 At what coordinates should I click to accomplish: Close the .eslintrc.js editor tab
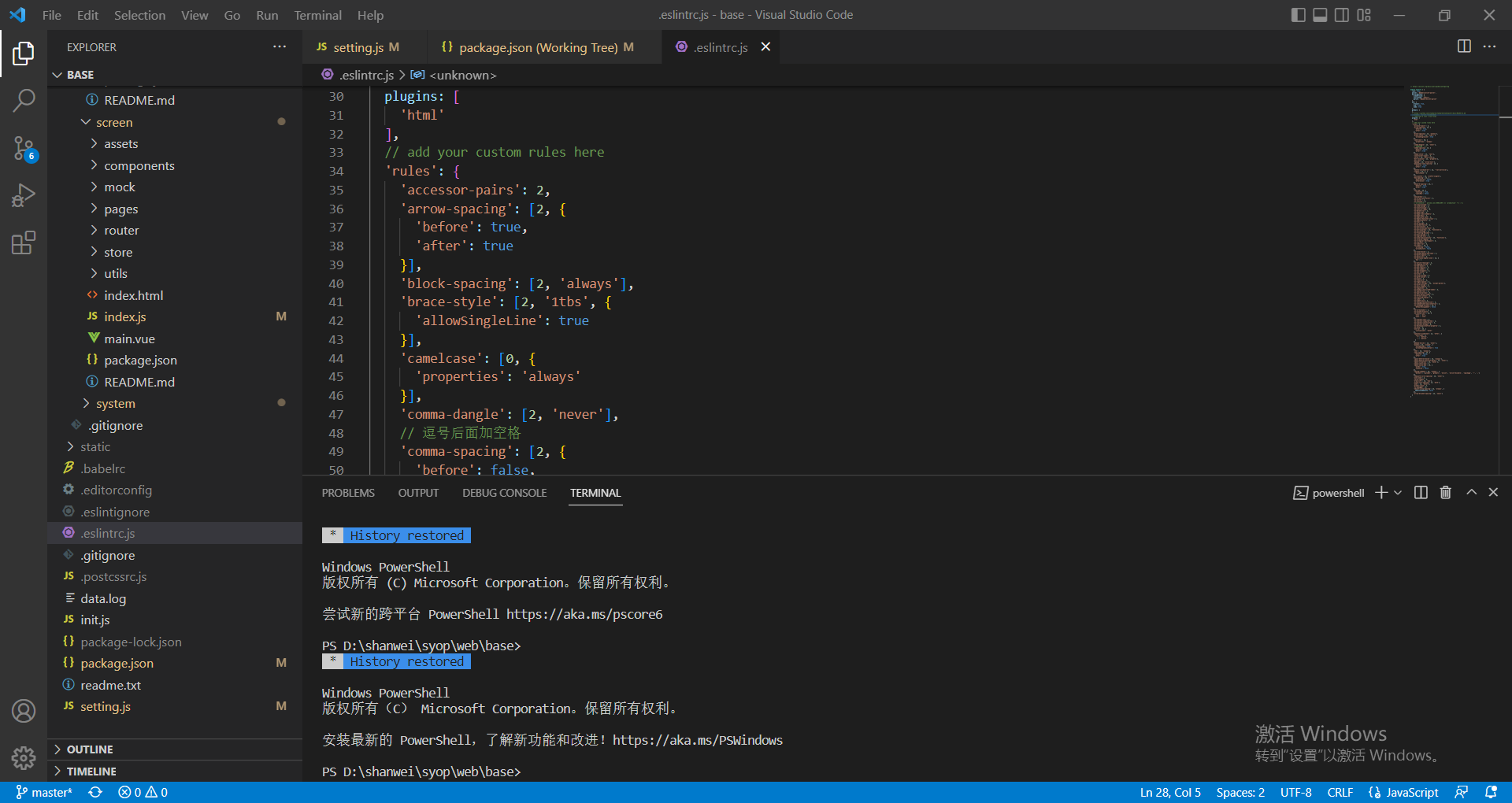(765, 47)
